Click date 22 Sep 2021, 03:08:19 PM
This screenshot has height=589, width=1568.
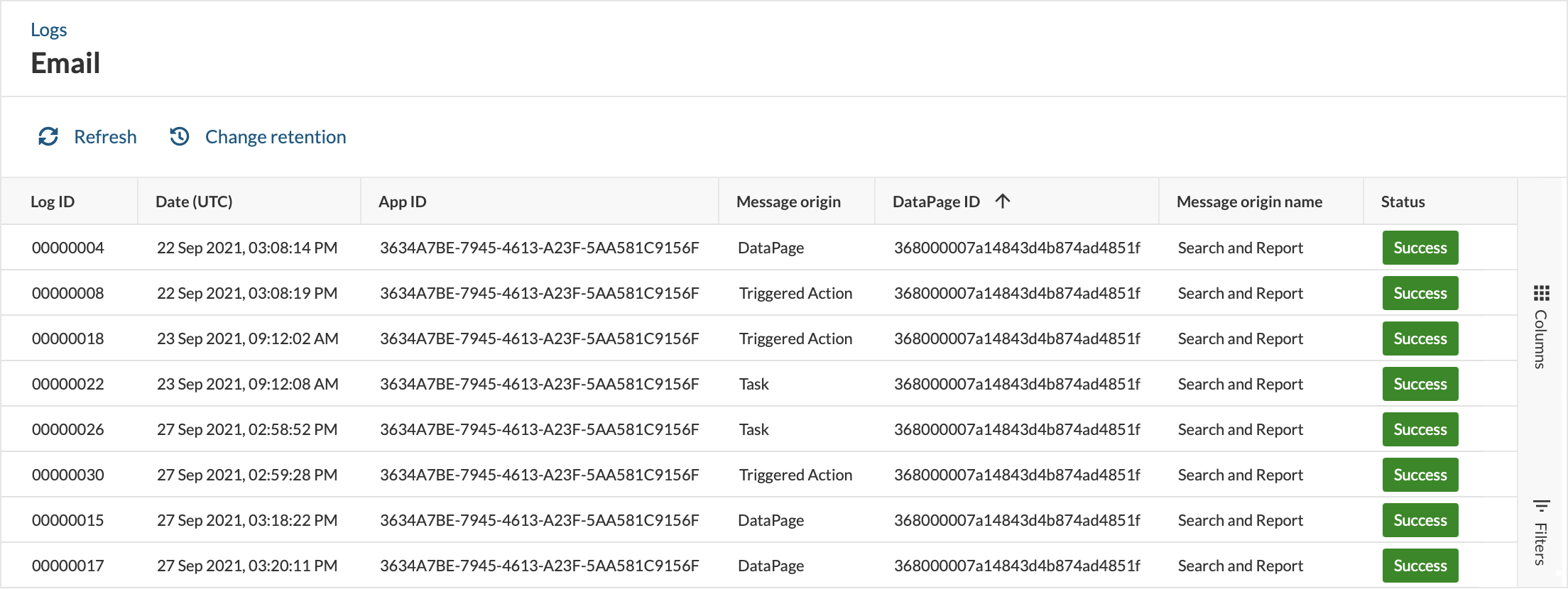[x=247, y=293]
